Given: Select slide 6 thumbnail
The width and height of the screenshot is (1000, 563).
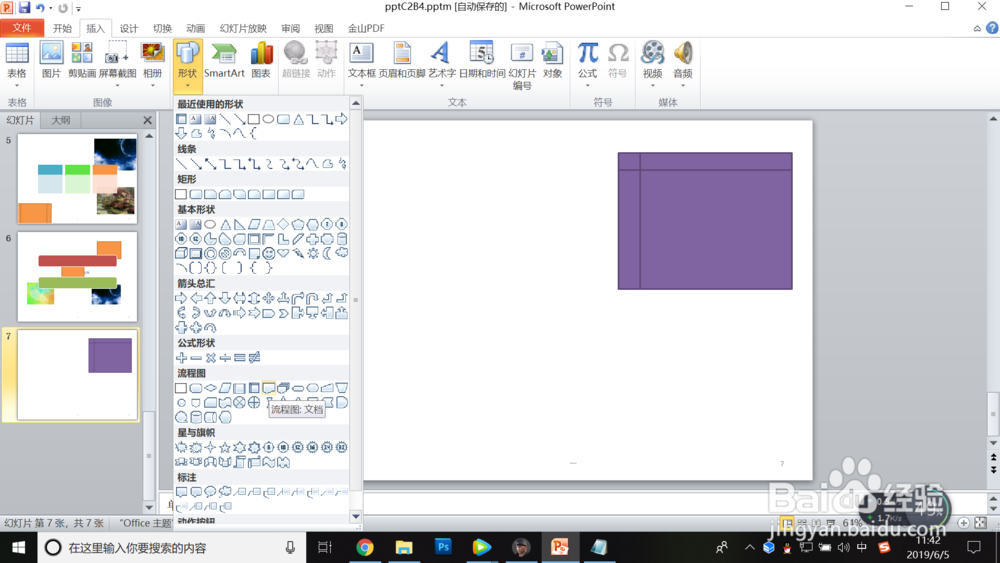Looking at the screenshot, I should 77,277.
